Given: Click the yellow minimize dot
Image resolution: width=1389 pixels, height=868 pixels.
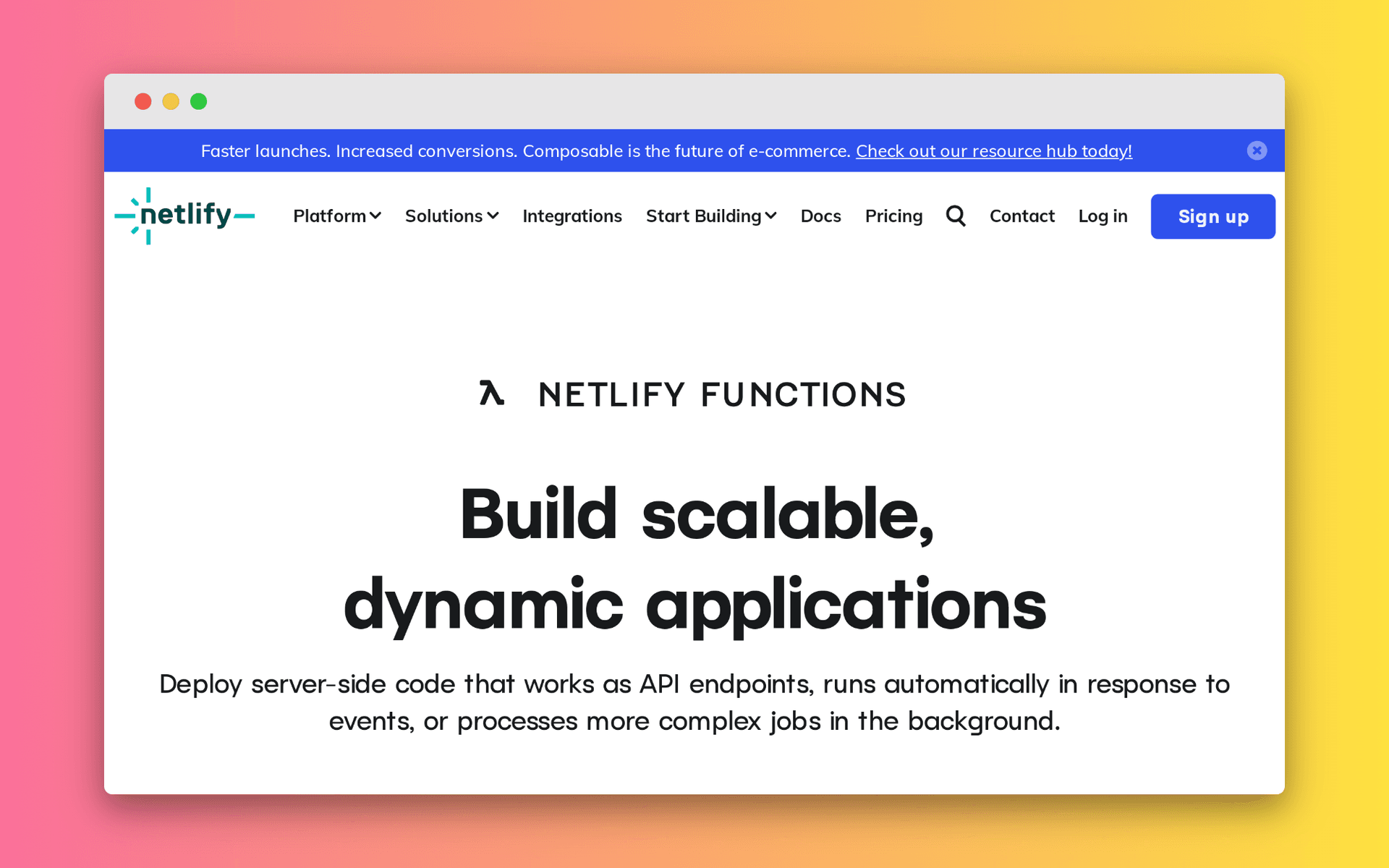Looking at the screenshot, I should point(171,101).
